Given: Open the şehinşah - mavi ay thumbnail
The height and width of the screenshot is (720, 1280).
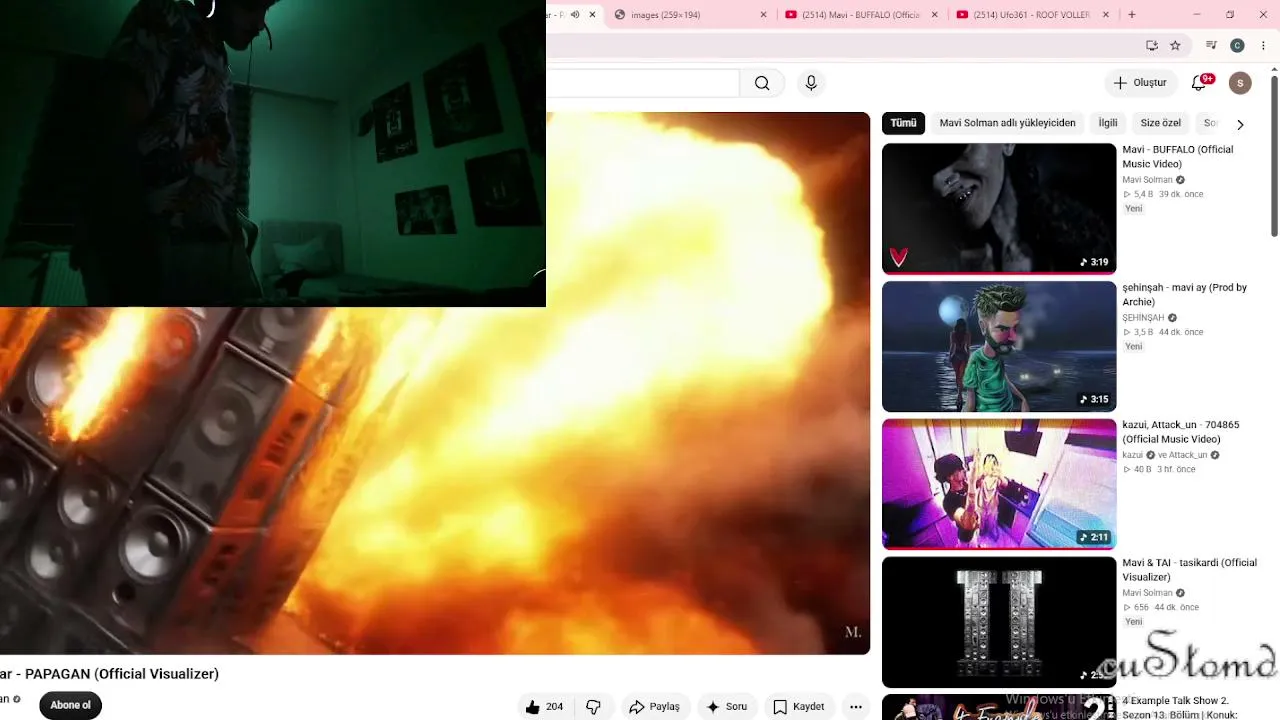Looking at the screenshot, I should click(999, 346).
